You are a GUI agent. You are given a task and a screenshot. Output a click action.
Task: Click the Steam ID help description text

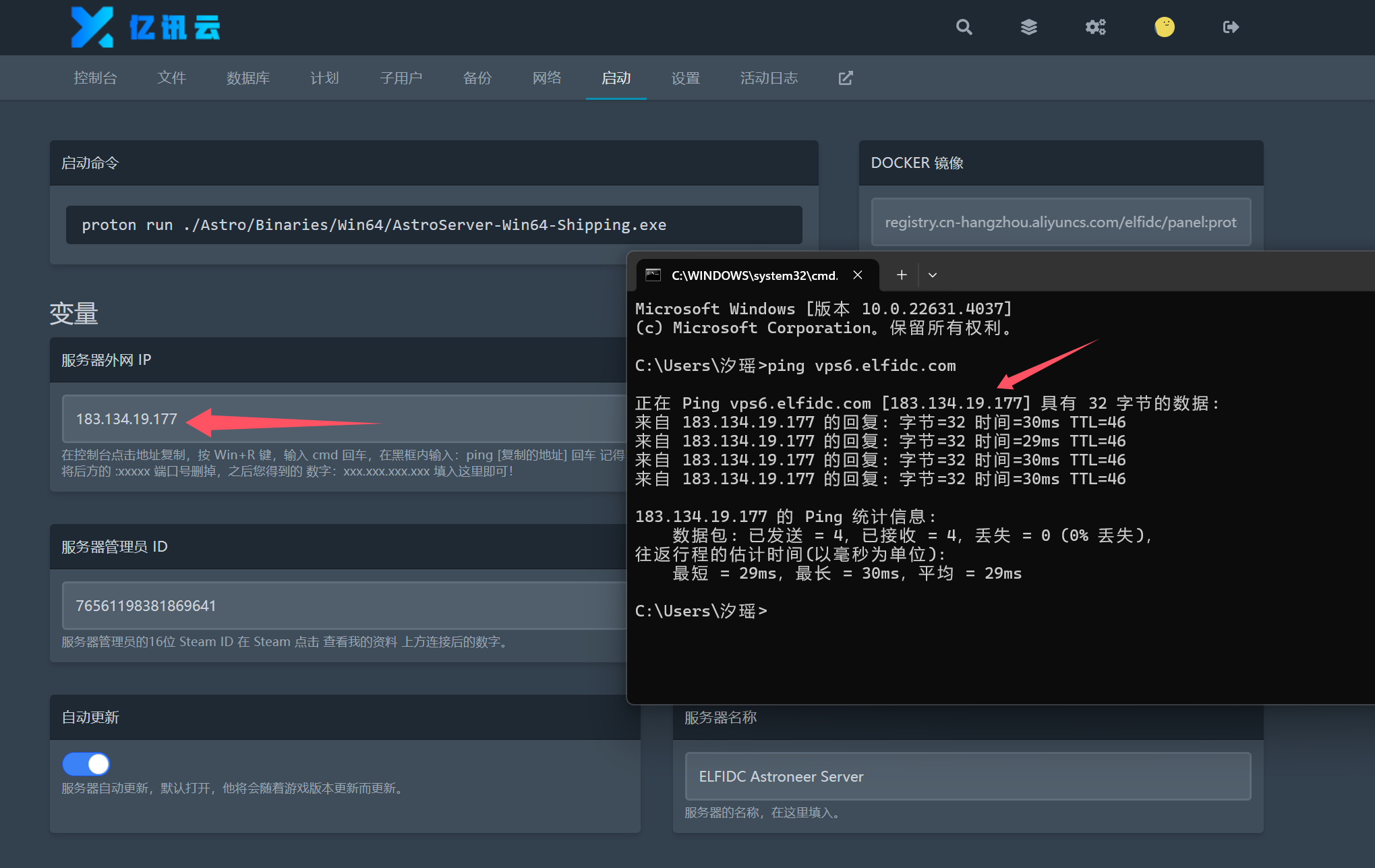tap(285, 642)
